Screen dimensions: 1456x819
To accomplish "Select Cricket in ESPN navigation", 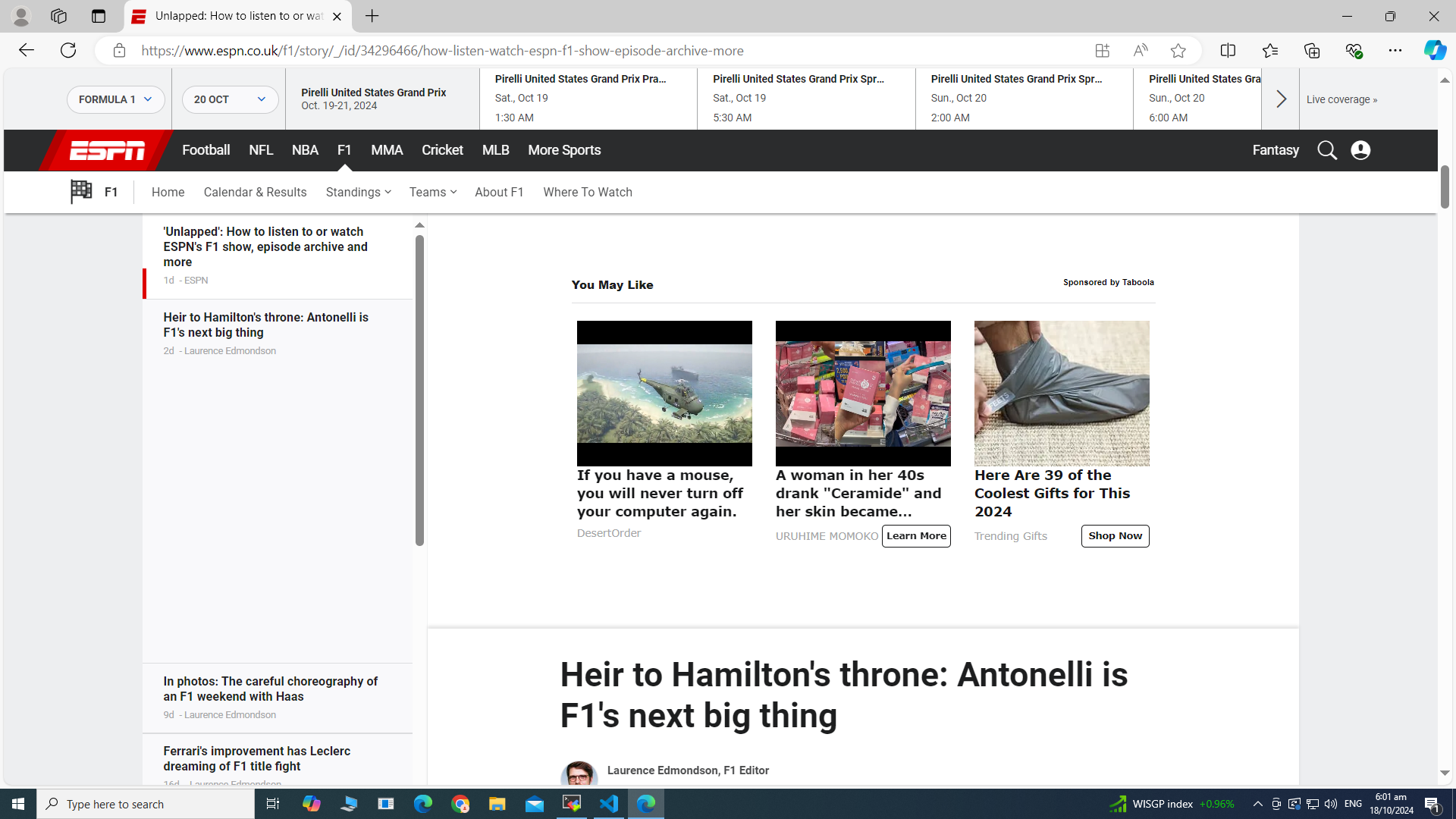I will click(442, 150).
